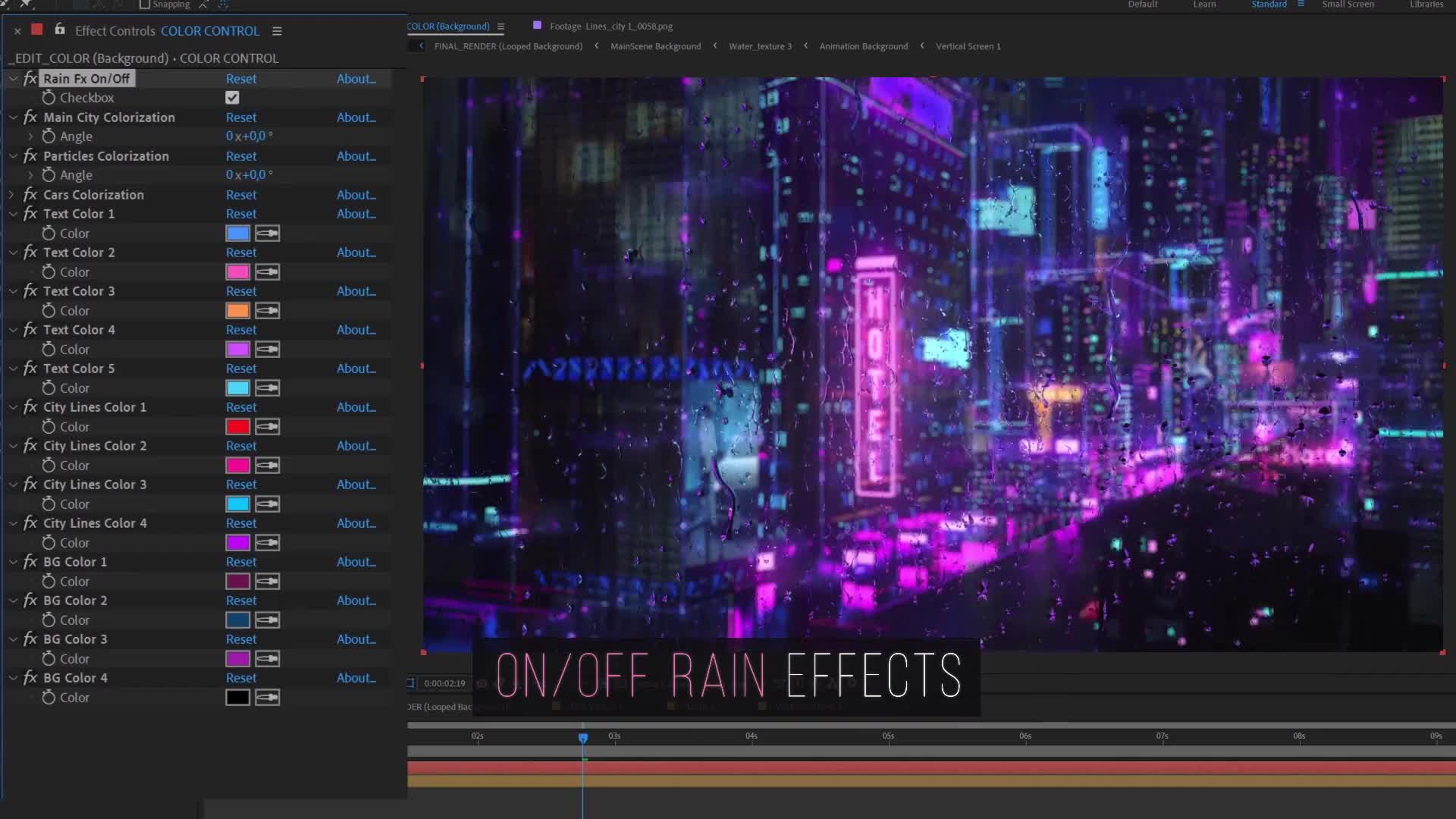Use eyedropper for Text Color 3
This screenshot has width=1456, height=819.
[x=267, y=311]
